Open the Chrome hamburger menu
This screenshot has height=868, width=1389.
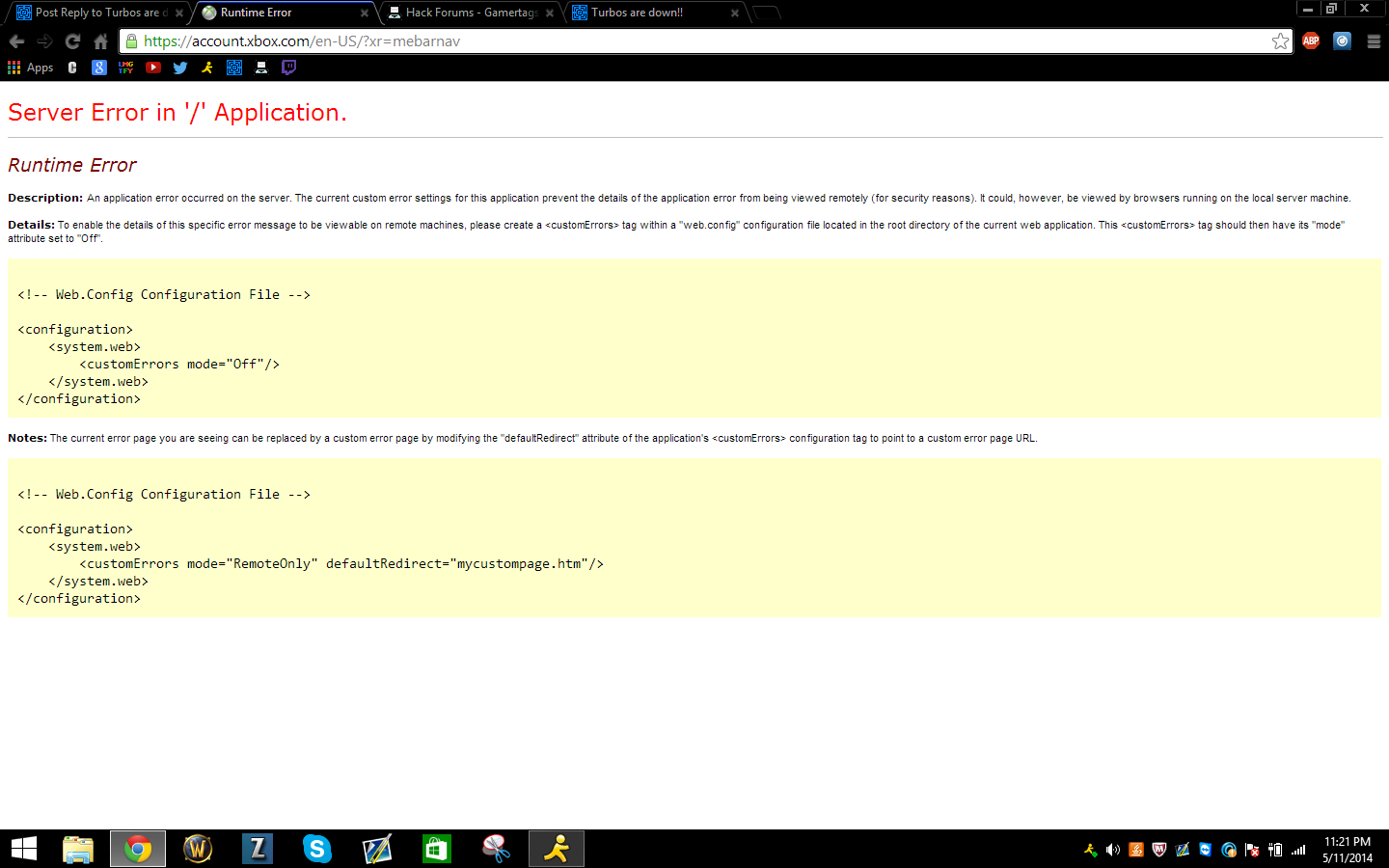[1374, 41]
